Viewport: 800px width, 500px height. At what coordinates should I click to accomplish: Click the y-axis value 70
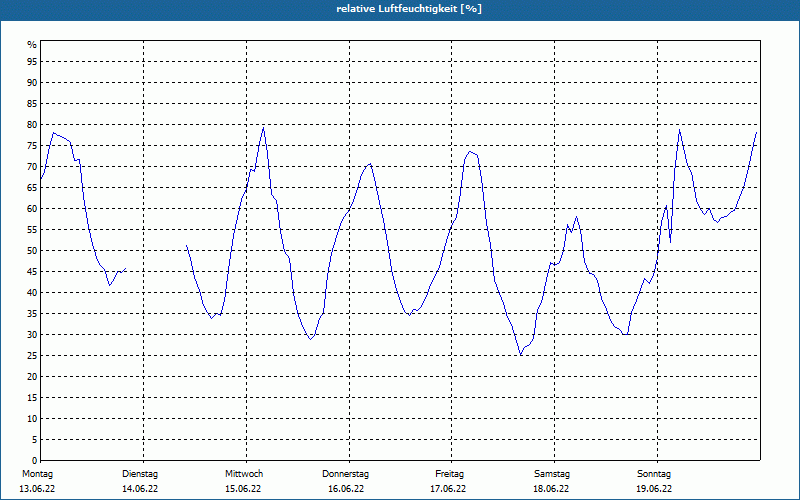pyautogui.click(x=32, y=167)
